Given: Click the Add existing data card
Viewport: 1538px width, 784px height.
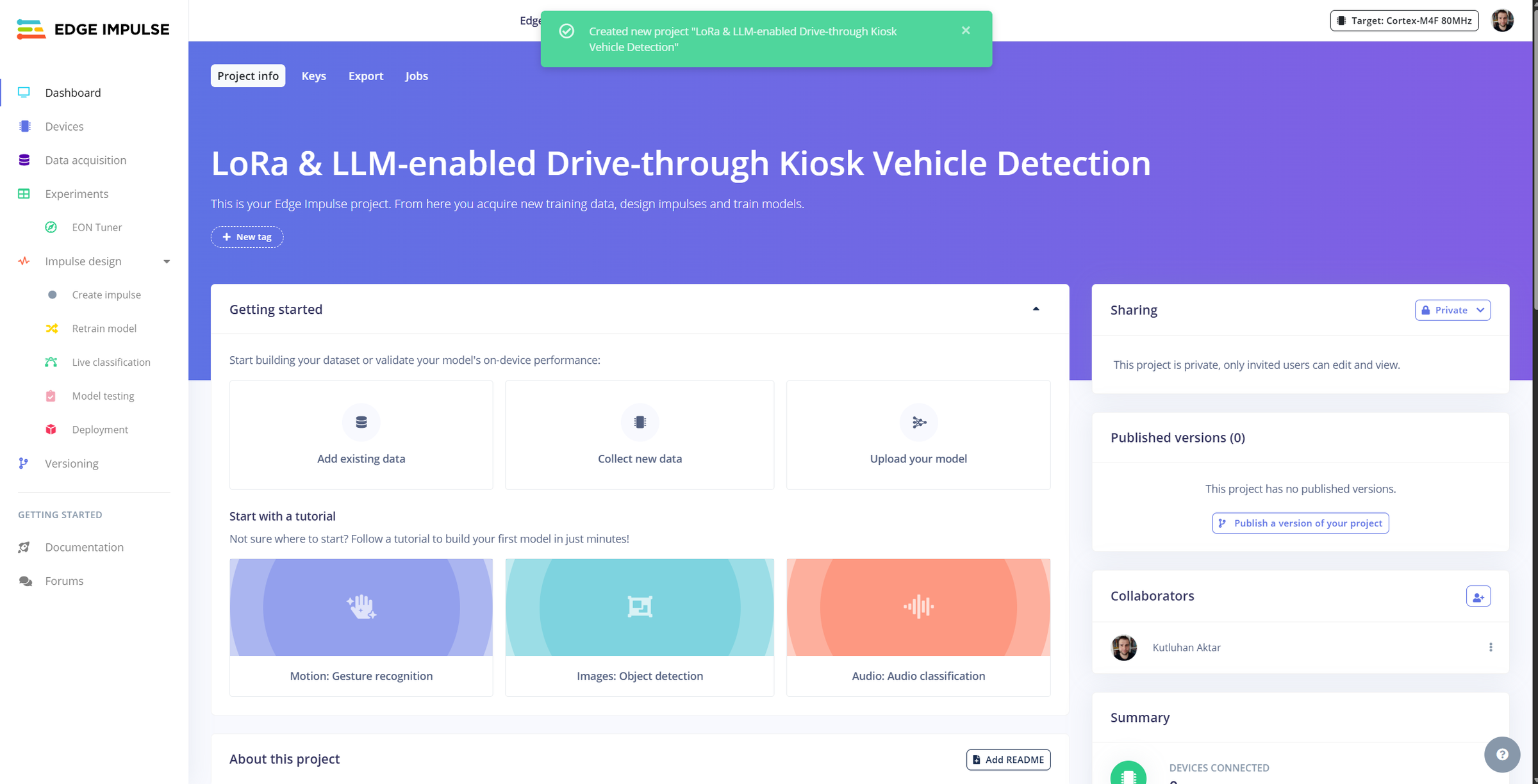Looking at the screenshot, I should [361, 435].
